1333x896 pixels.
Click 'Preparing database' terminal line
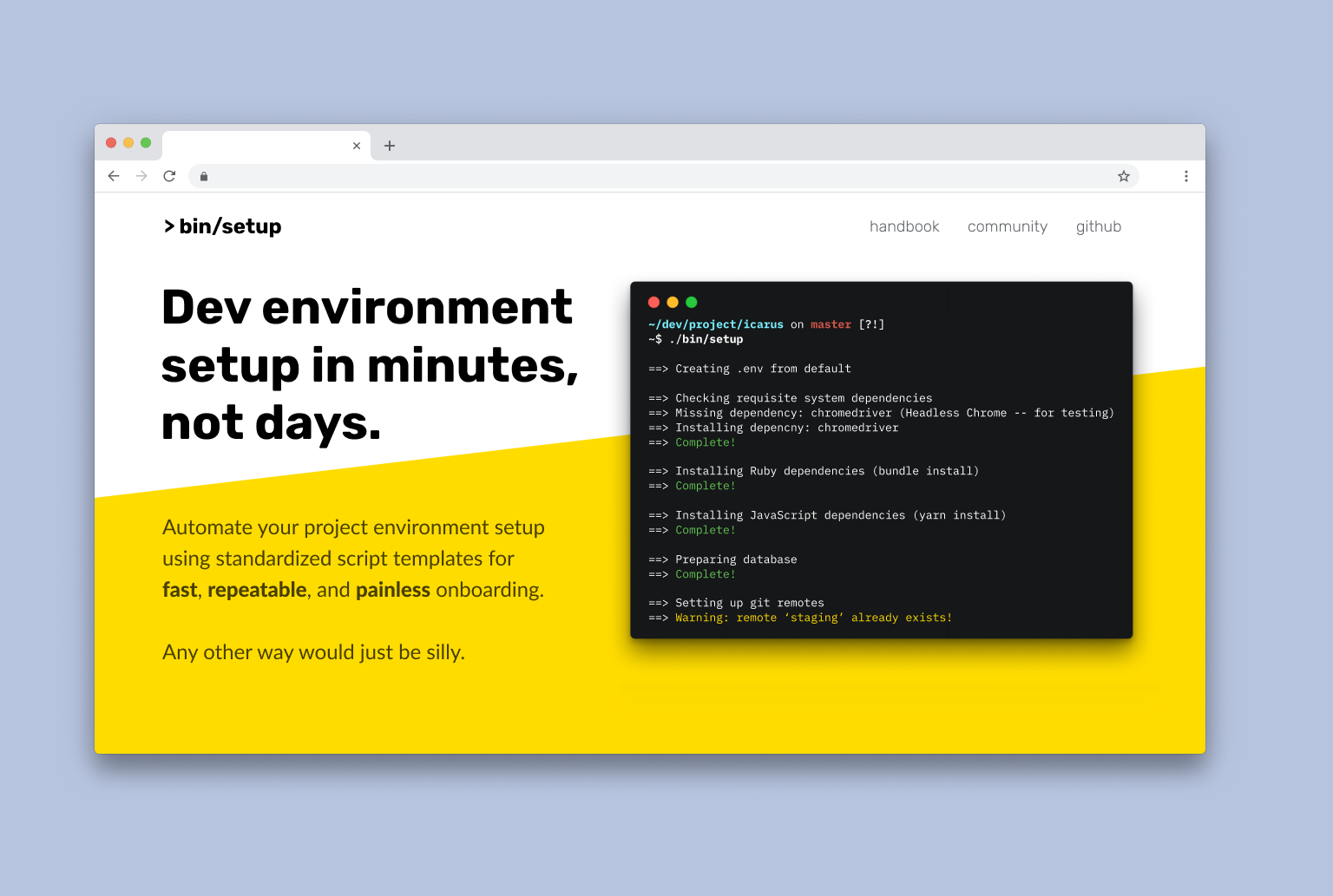723,559
